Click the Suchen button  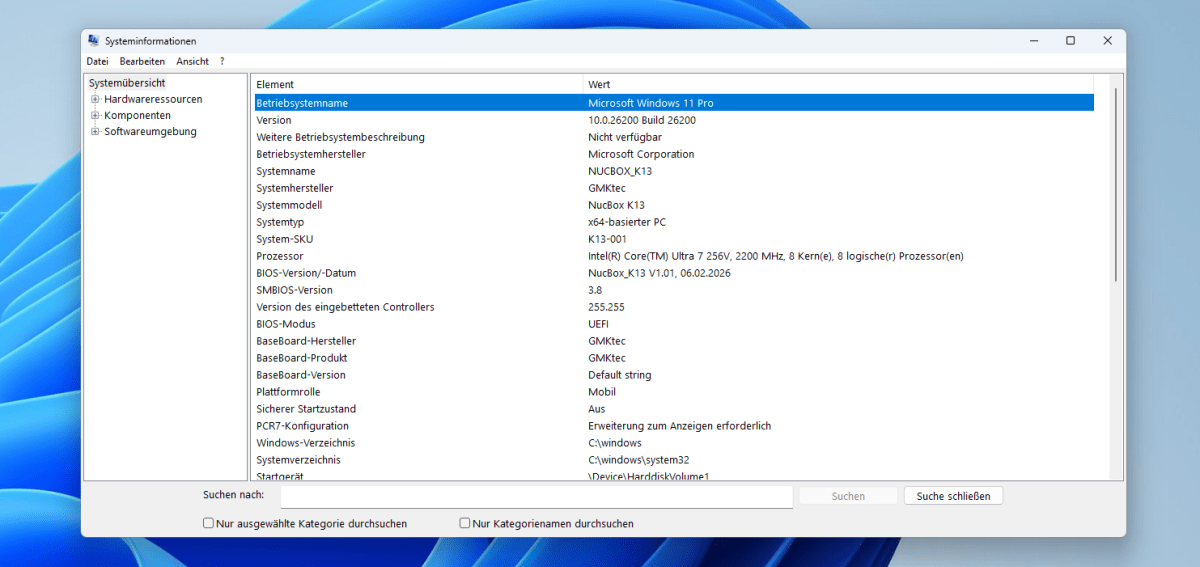coord(848,496)
